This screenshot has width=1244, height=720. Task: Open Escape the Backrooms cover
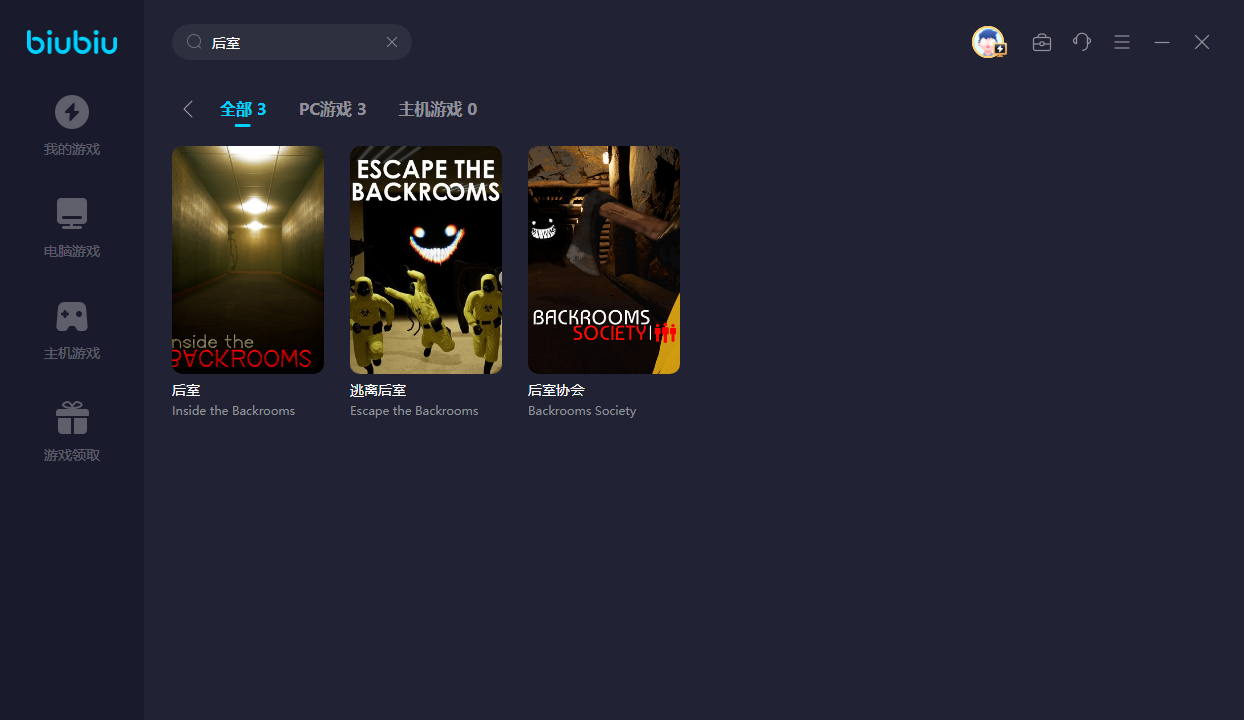pyautogui.click(x=426, y=260)
